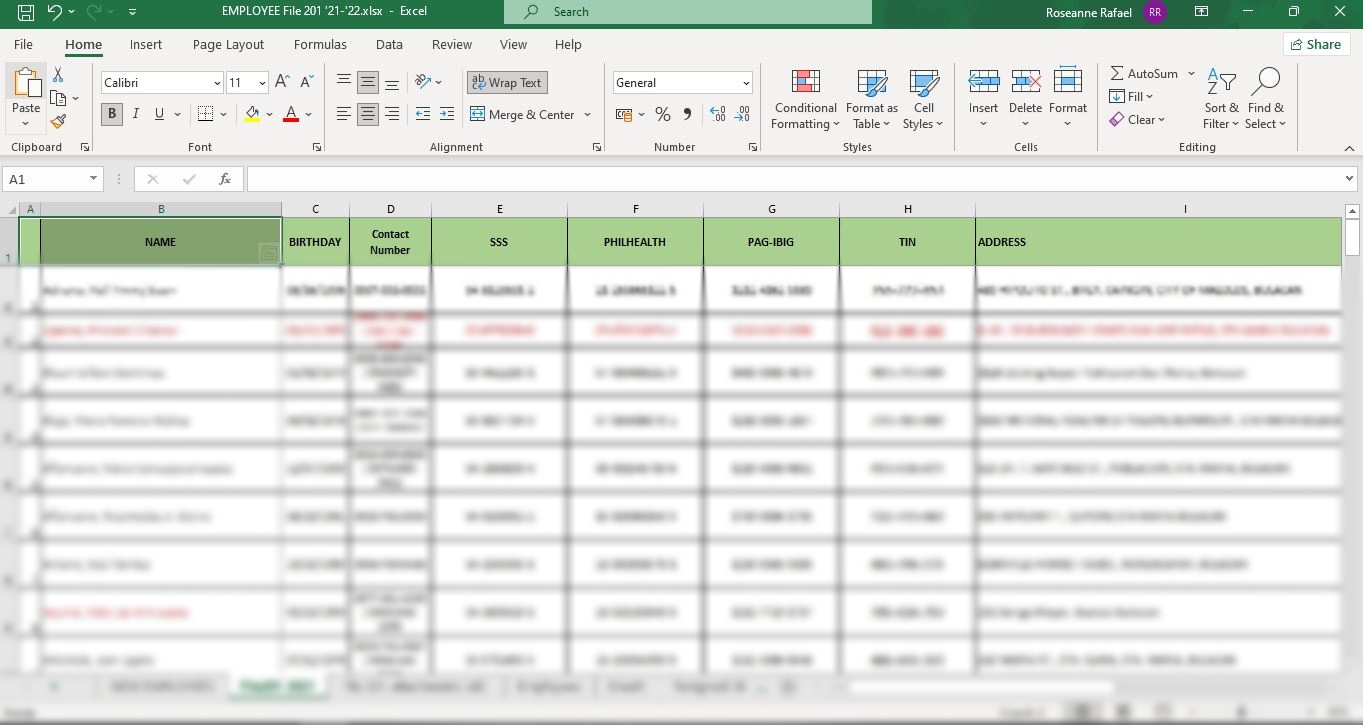This screenshot has width=1363, height=725.
Task: Click the Search box in the title bar
Action: [x=688, y=12]
